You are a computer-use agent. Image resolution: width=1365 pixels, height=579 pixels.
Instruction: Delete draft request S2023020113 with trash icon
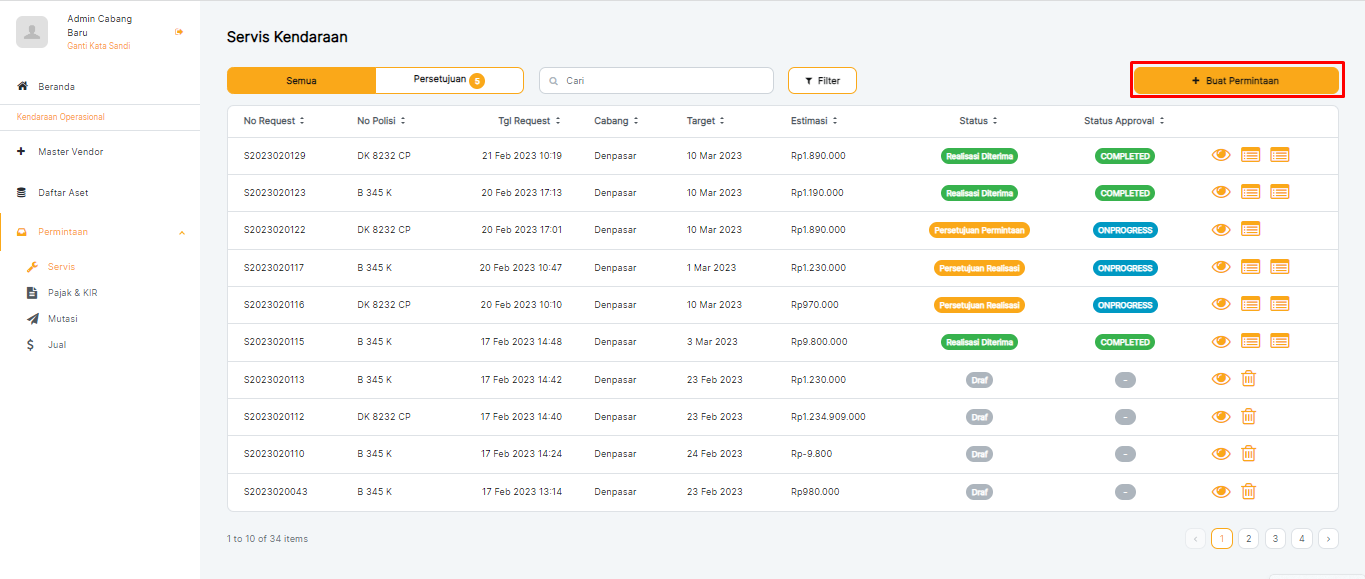[x=1248, y=379]
